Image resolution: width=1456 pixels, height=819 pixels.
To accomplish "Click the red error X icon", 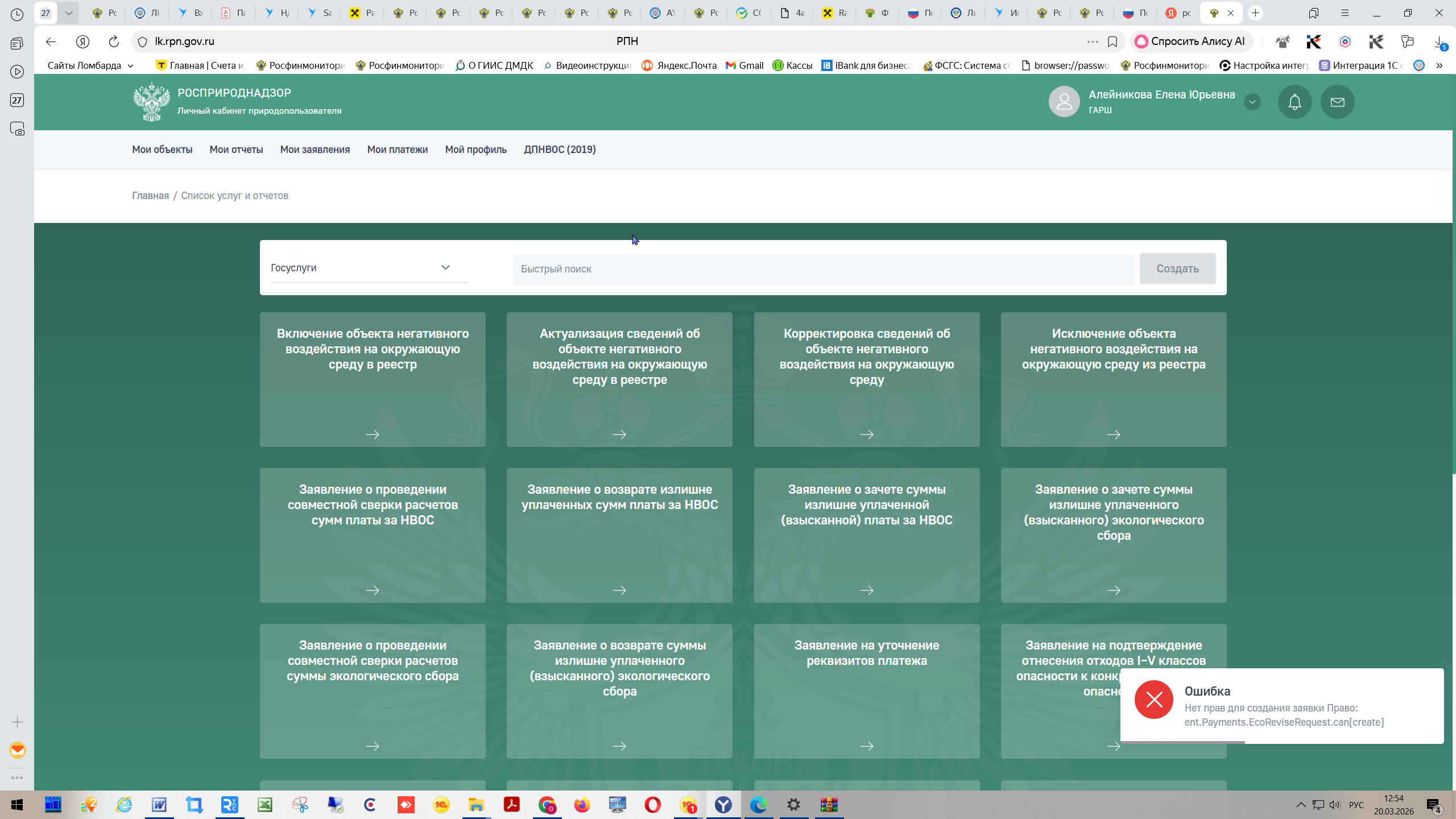I will click(x=1153, y=700).
